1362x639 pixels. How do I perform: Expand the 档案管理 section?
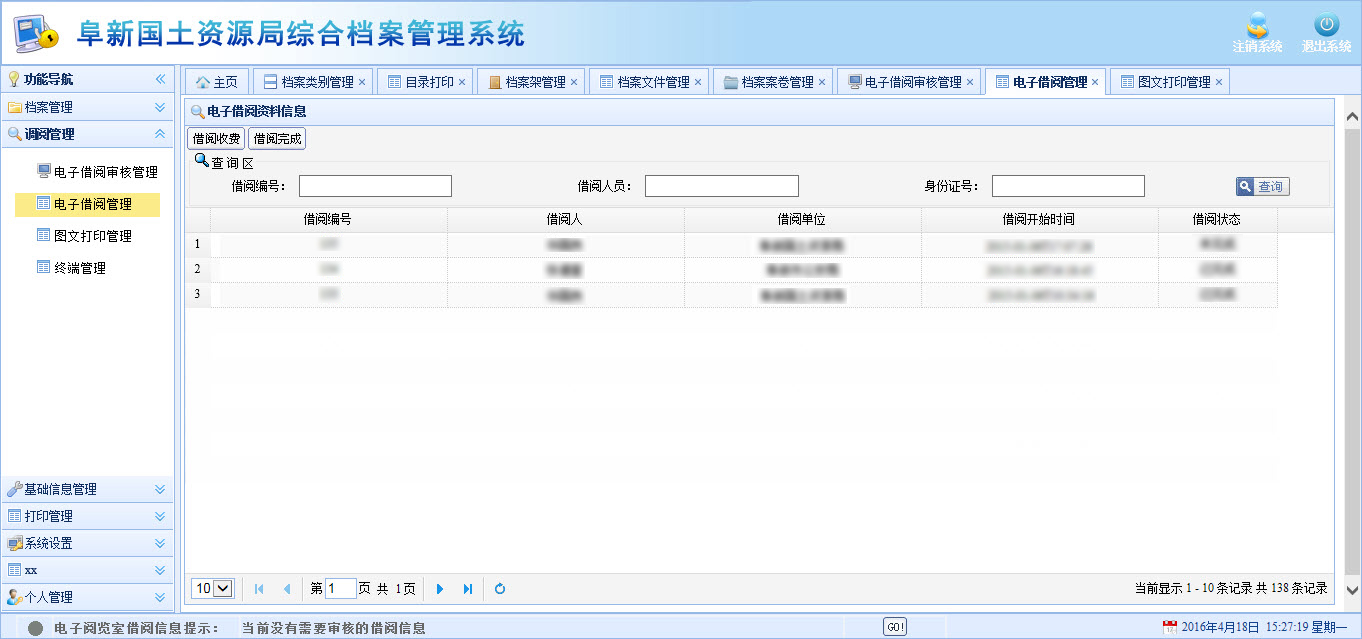160,107
